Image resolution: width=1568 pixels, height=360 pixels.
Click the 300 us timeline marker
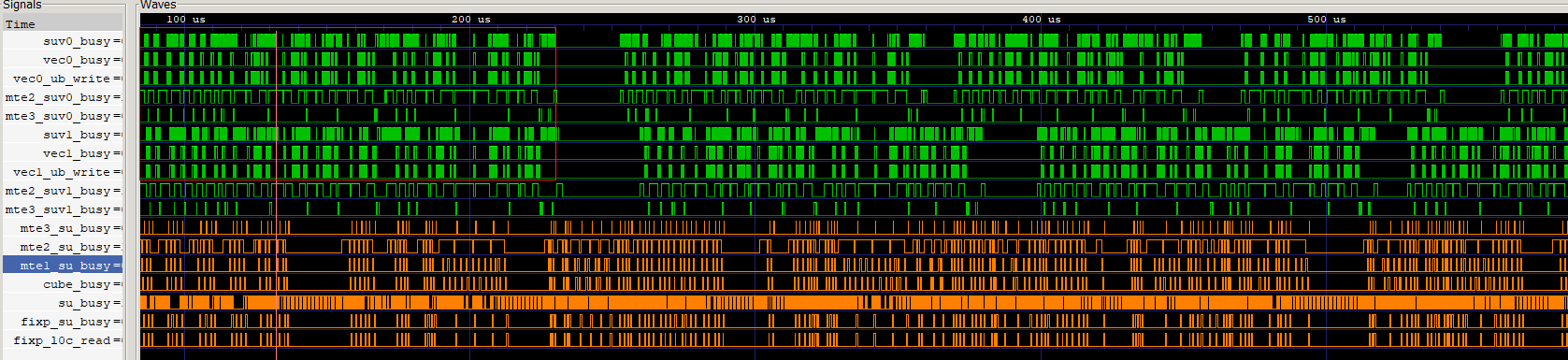755,19
